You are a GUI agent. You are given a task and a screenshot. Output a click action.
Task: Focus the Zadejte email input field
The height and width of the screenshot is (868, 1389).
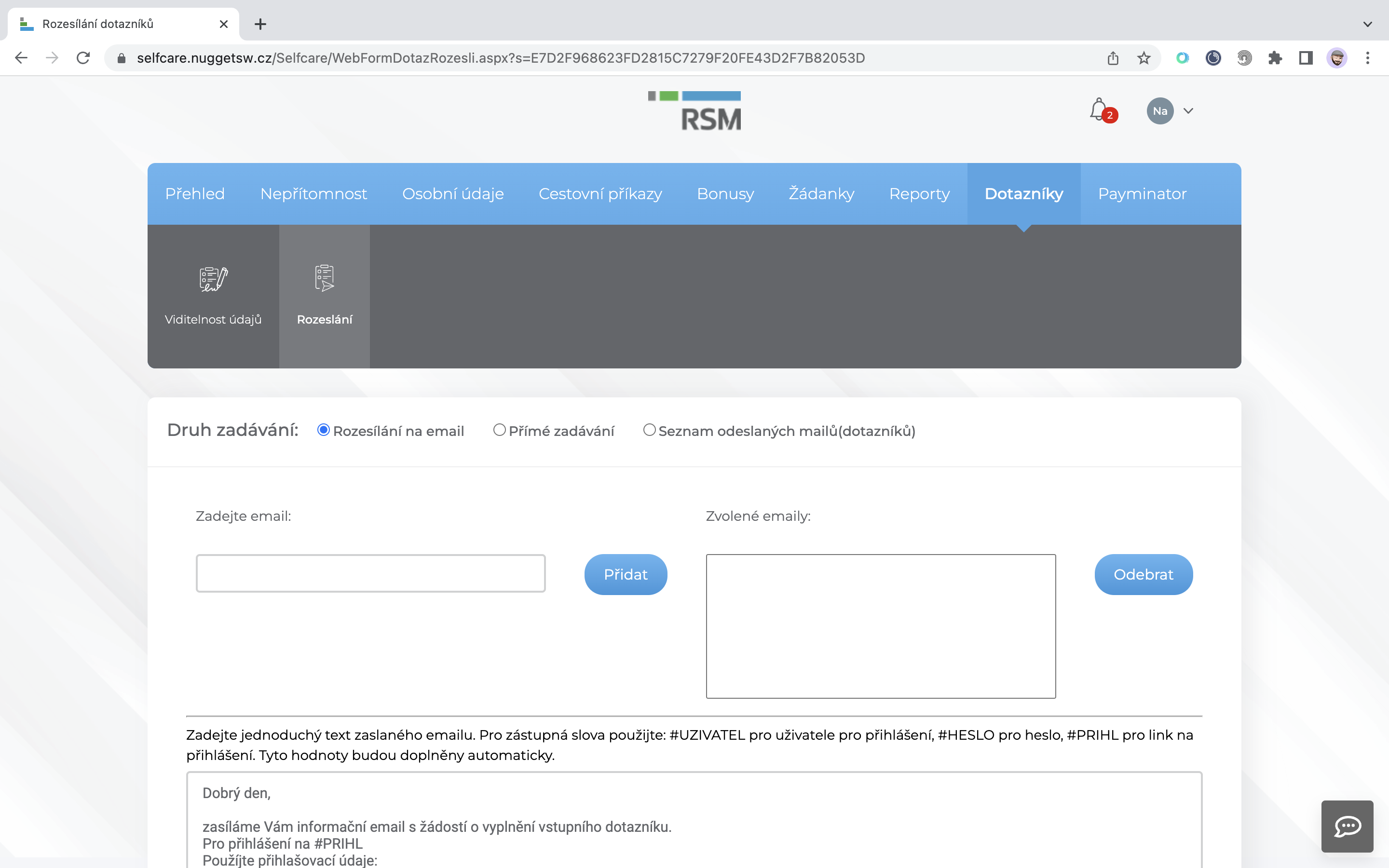[x=371, y=573]
